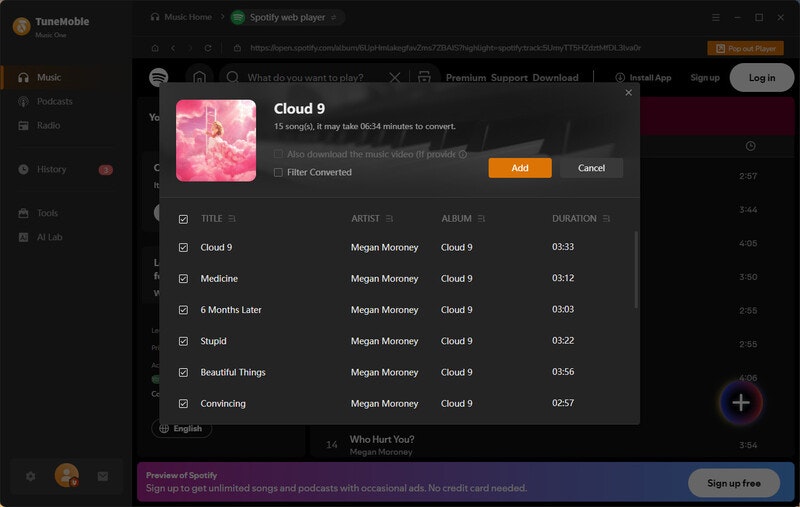This screenshot has width=800, height=507.
Task: Sort by DURATION column icon
Action: click(607, 219)
